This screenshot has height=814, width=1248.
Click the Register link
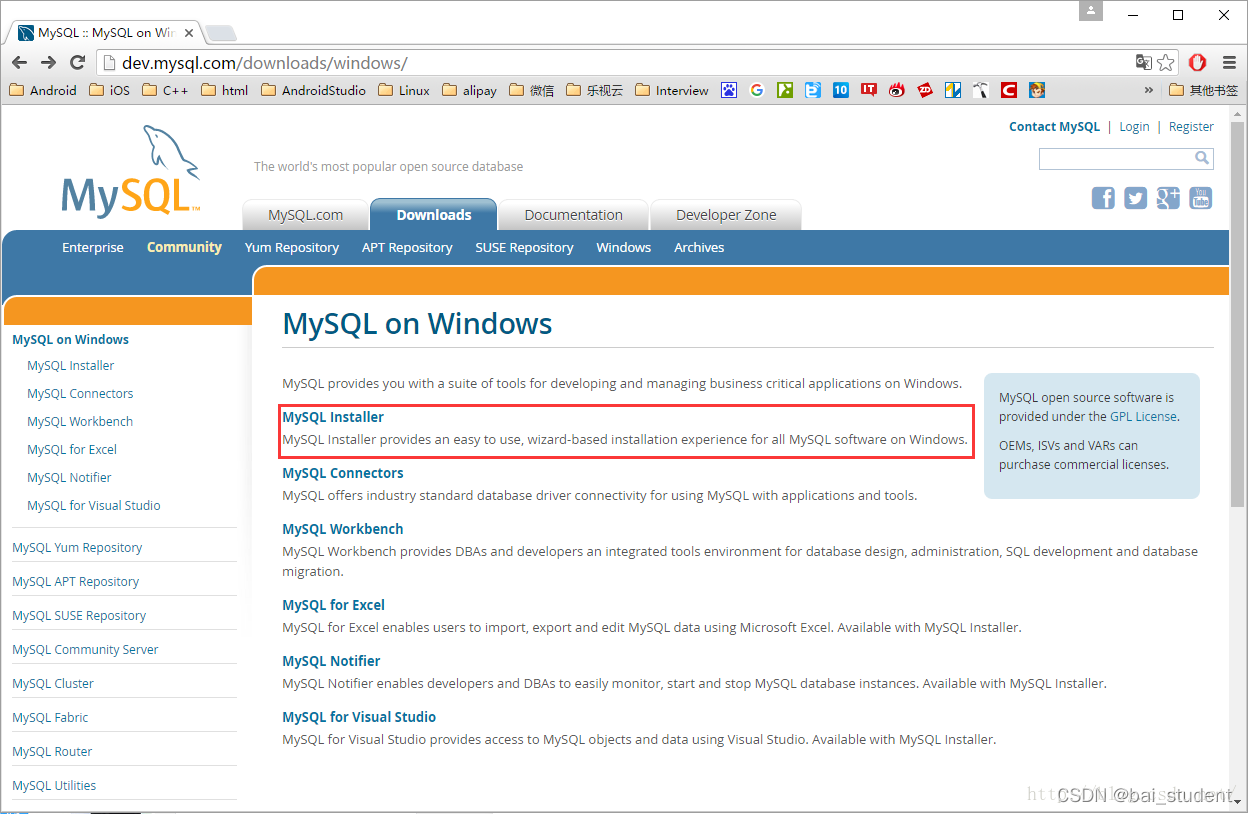click(x=1191, y=127)
